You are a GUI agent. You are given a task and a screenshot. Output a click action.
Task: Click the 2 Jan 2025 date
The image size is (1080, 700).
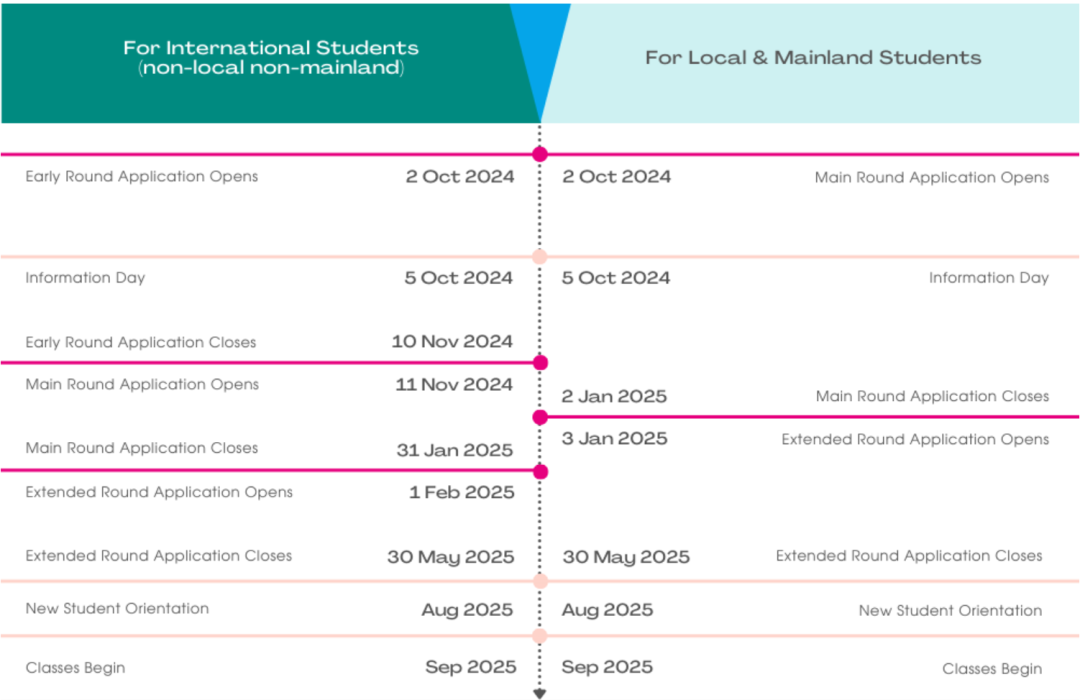click(614, 396)
